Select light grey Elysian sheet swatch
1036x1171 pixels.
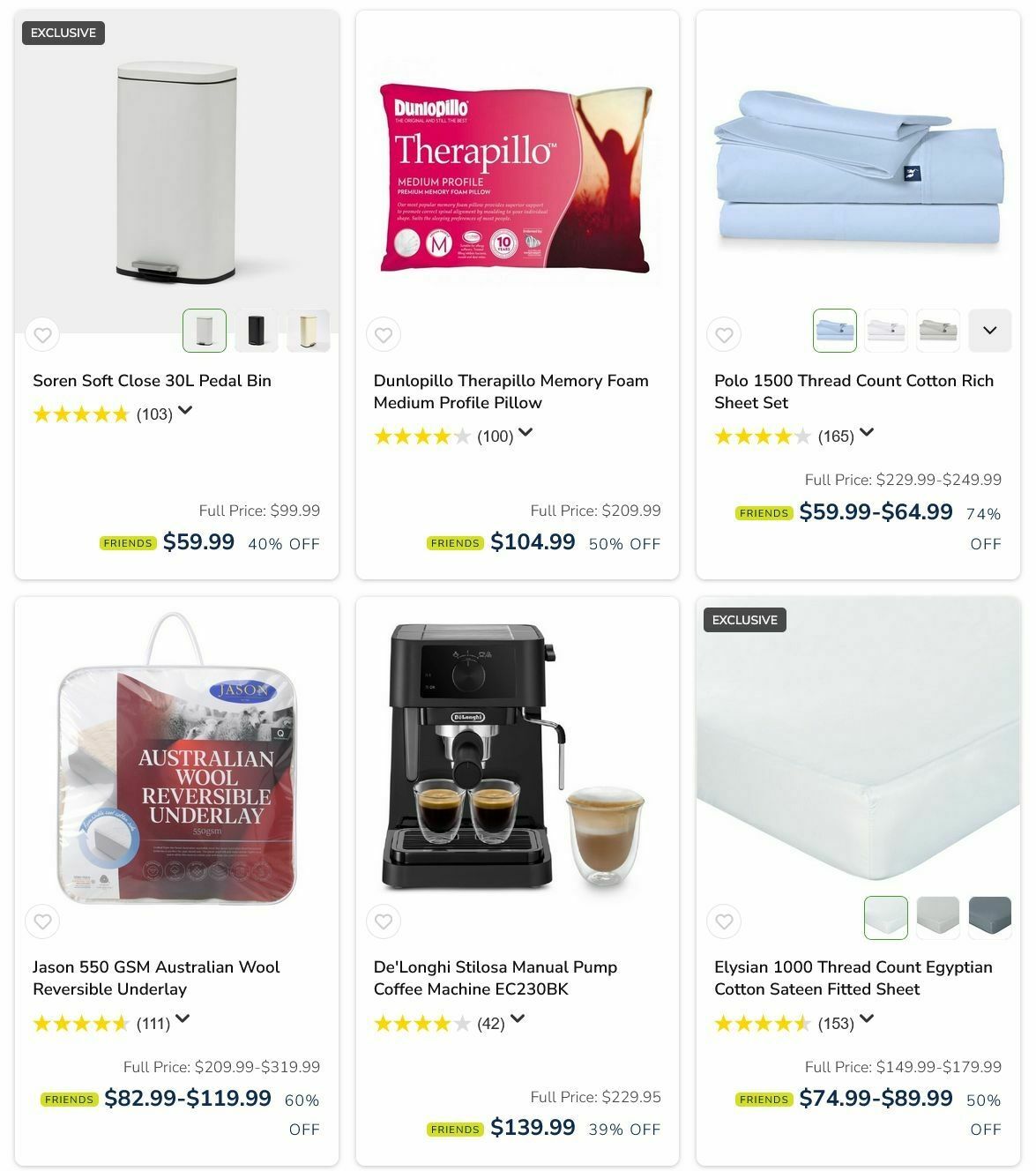coord(938,918)
